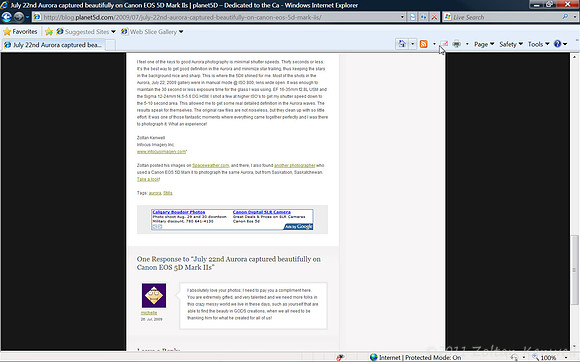Click the Internet zone globe icon
Viewport: 580px width, 362px height.
click(x=374, y=357)
